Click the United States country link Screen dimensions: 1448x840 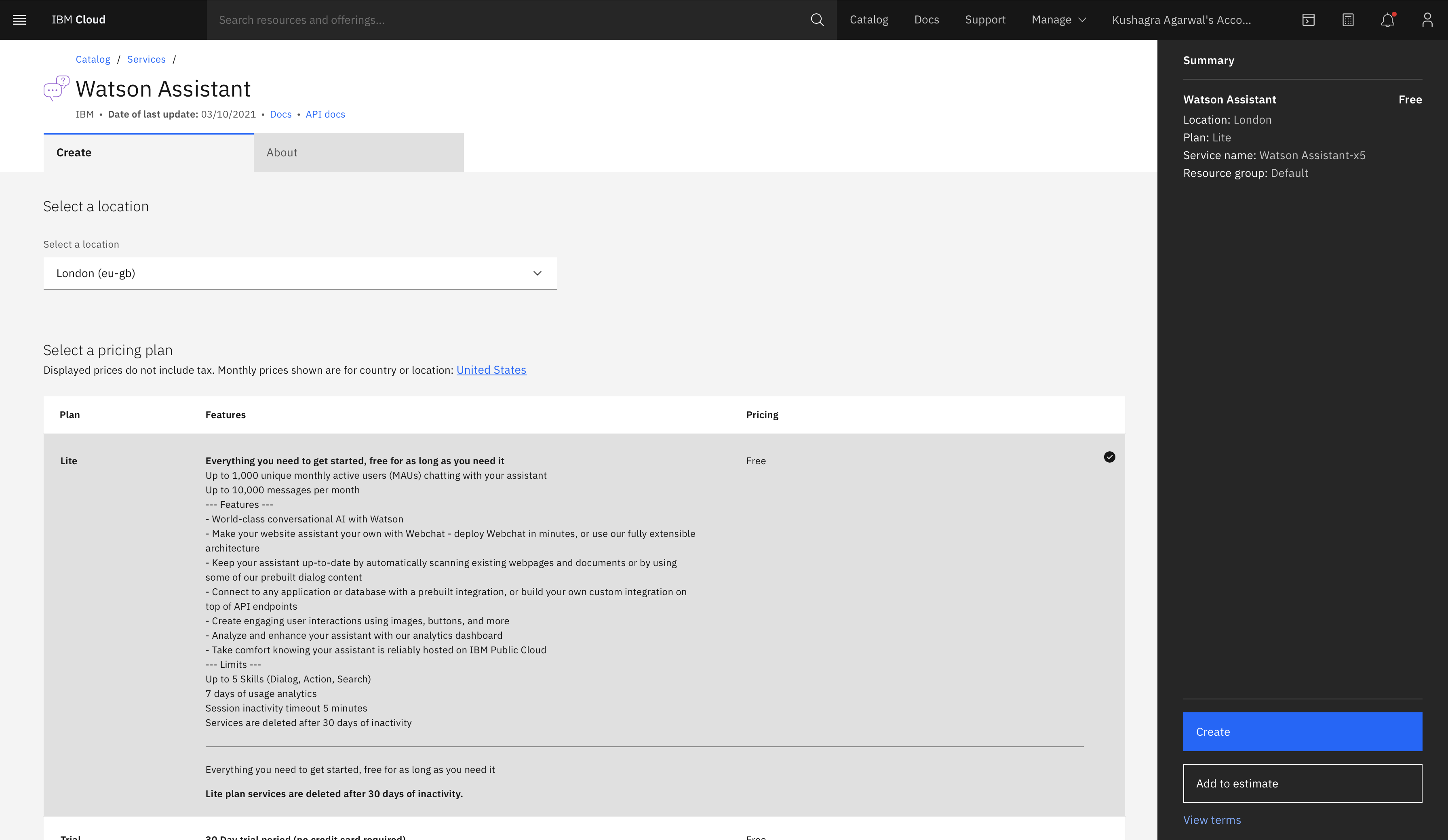(491, 370)
